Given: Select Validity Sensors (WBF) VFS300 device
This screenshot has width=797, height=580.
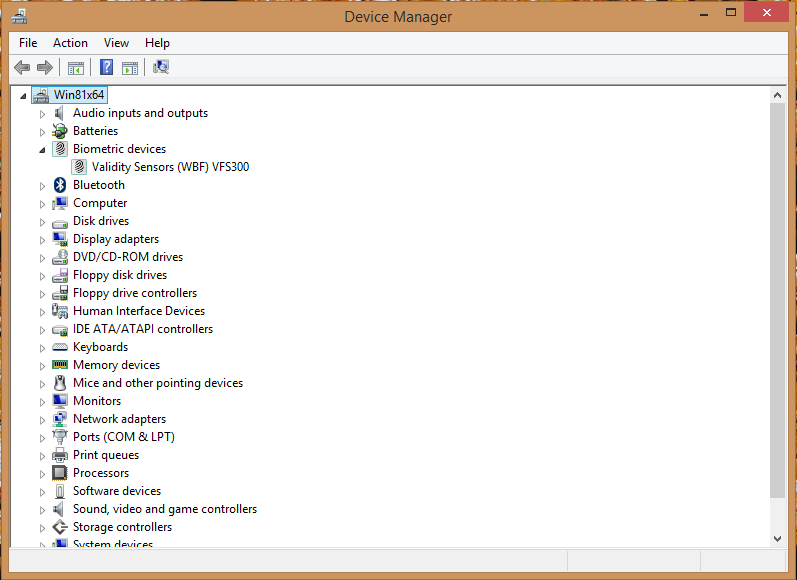Looking at the screenshot, I should click(x=170, y=167).
